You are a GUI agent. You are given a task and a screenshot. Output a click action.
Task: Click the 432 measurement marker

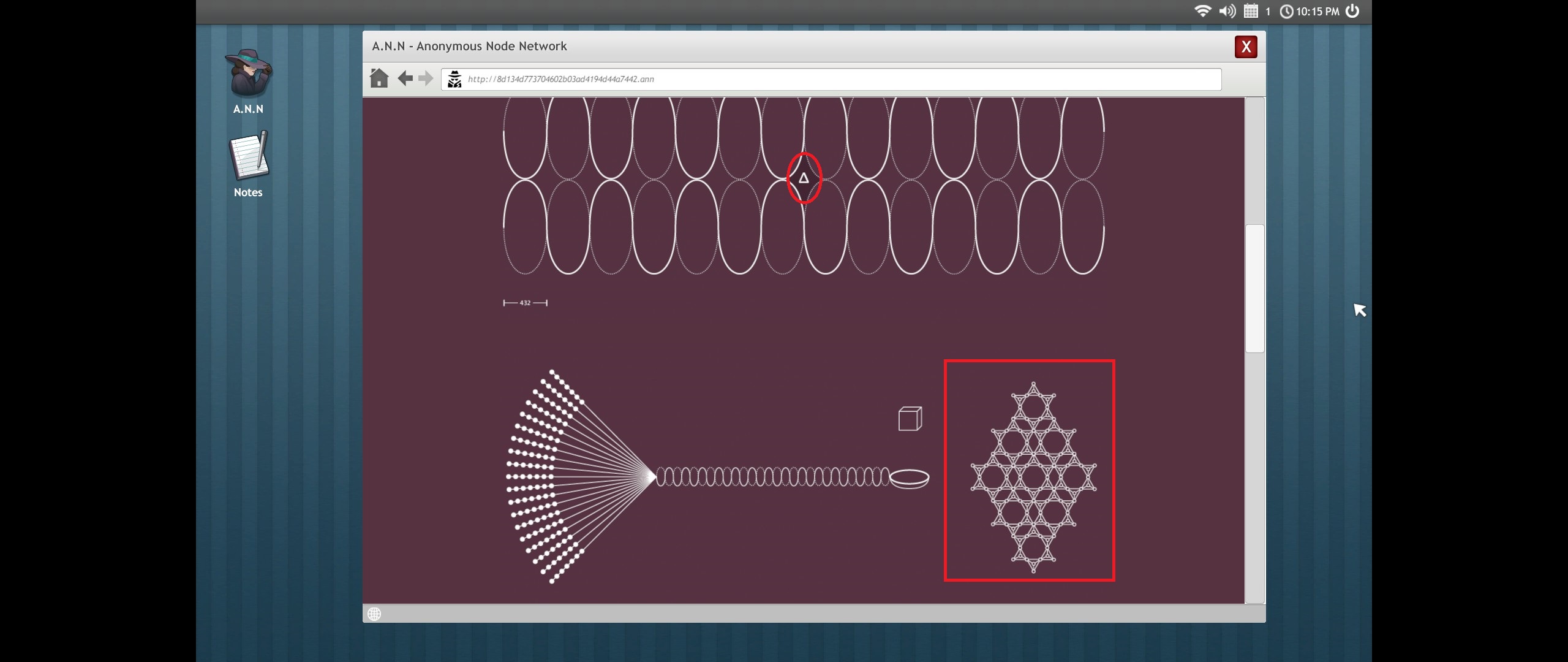click(525, 303)
